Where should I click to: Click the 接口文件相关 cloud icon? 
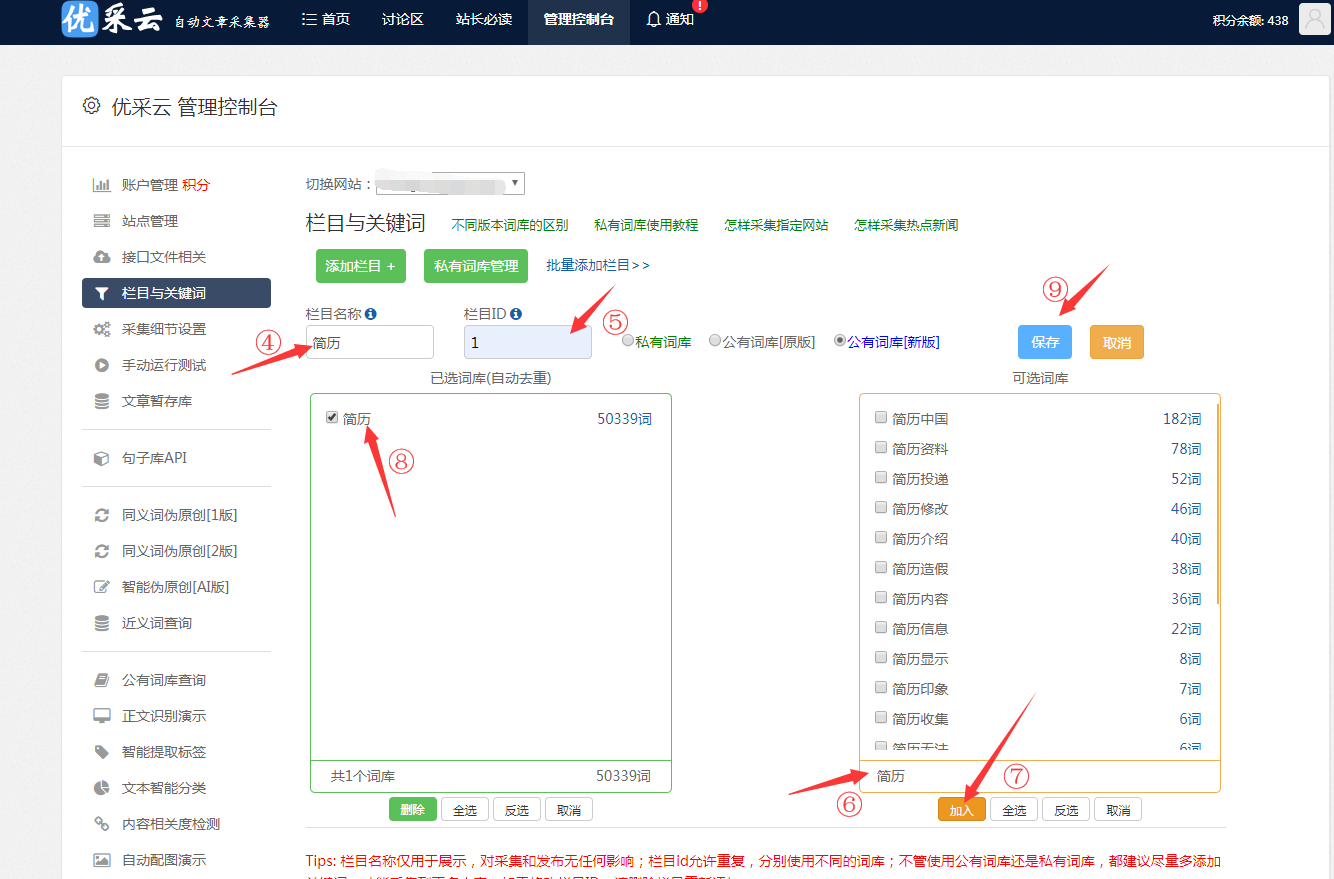click(x=101, y=257)
